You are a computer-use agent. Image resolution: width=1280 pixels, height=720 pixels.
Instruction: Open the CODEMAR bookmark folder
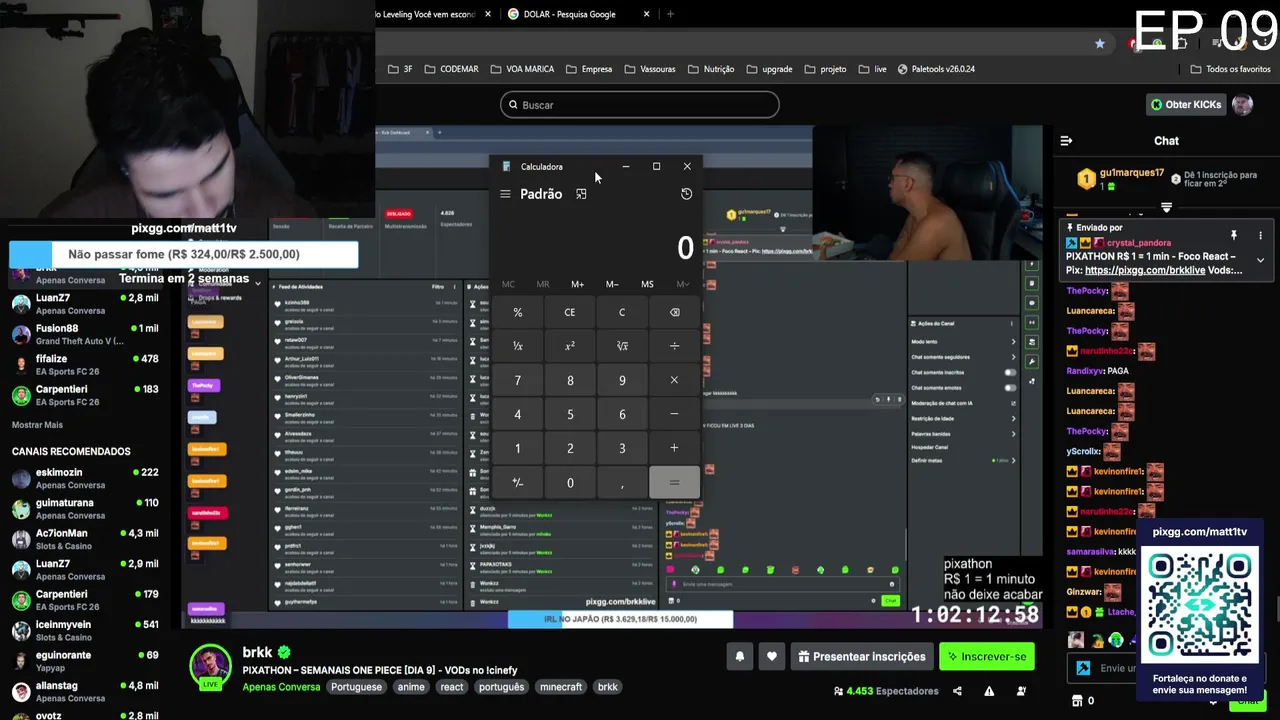451,69
